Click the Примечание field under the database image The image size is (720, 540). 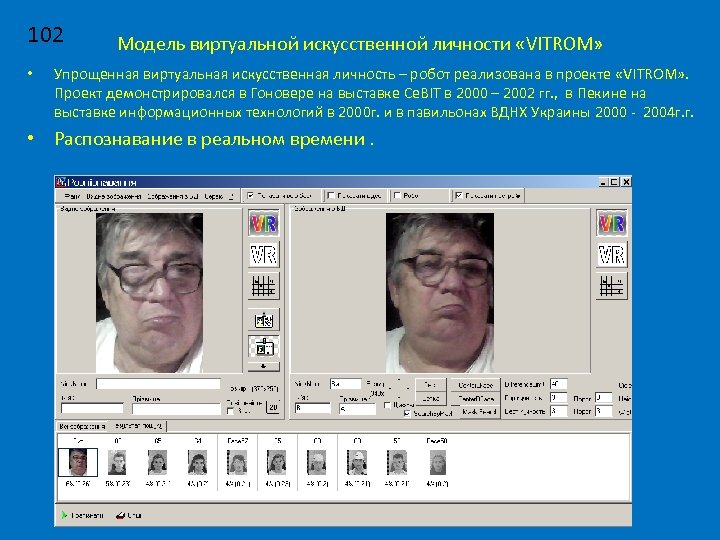357,408
